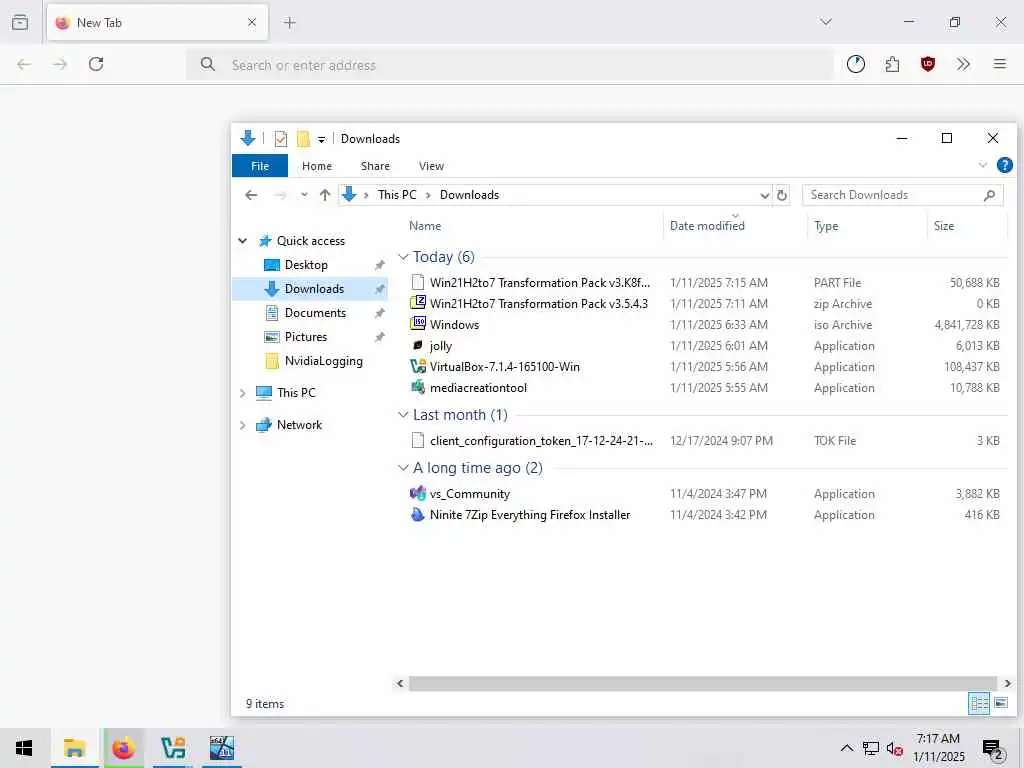Select Desktop in Quick access
Image resolution: width=1024 pixels, height=768 pixels.
pyautogui.click(x=306, y=264)
